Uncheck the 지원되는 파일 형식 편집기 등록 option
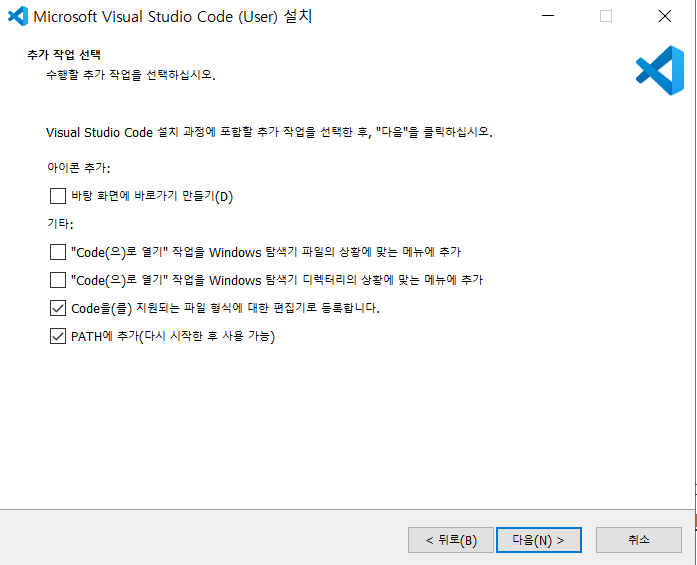 click(x=58, y=308)
